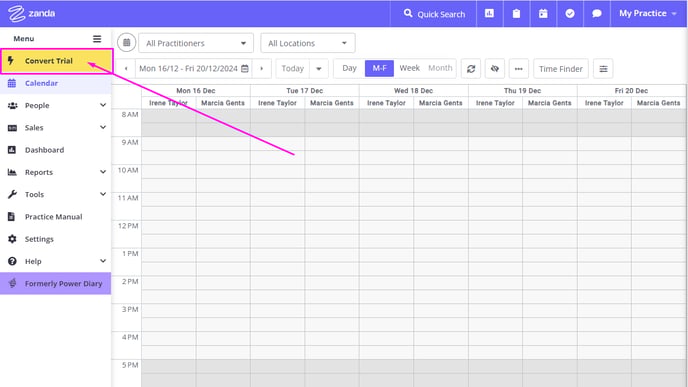The width and height of the screenshot is (688, 387).
Task: Click the Tue 17 Dec column header
Action: point(305,91)
